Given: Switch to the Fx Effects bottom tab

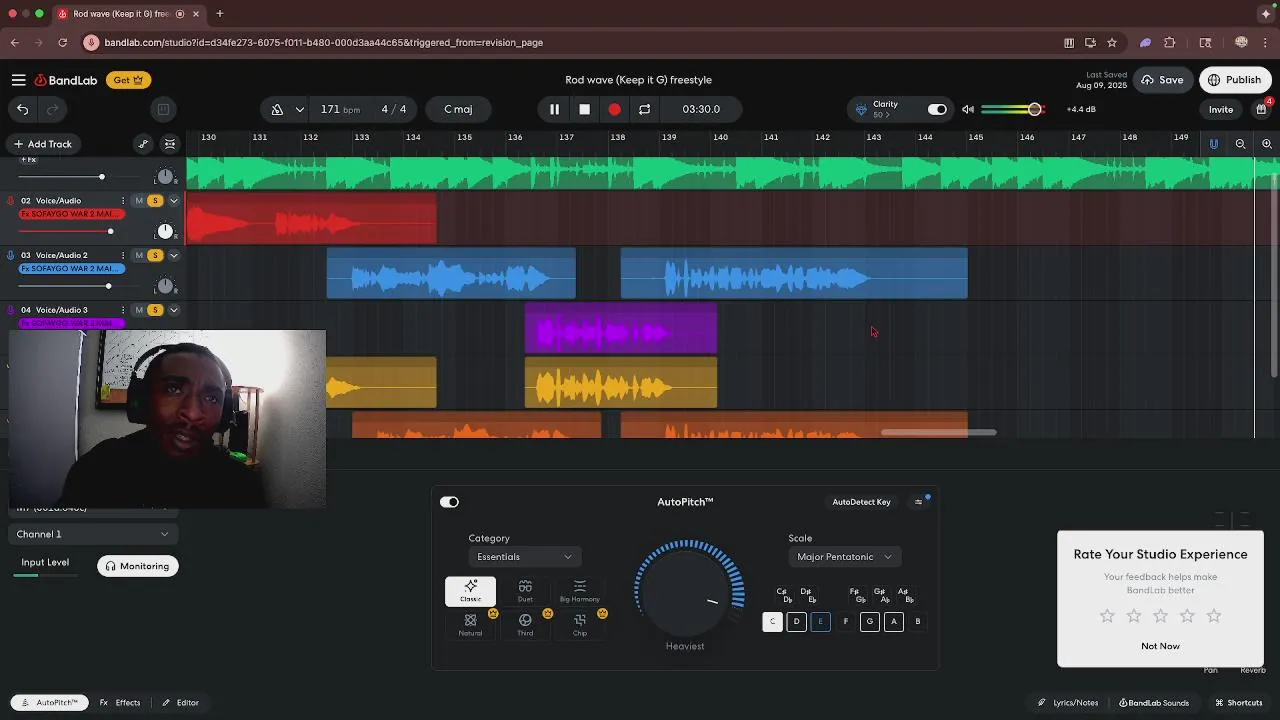Looking at the screenshot, I should click(x=119, y=703).
